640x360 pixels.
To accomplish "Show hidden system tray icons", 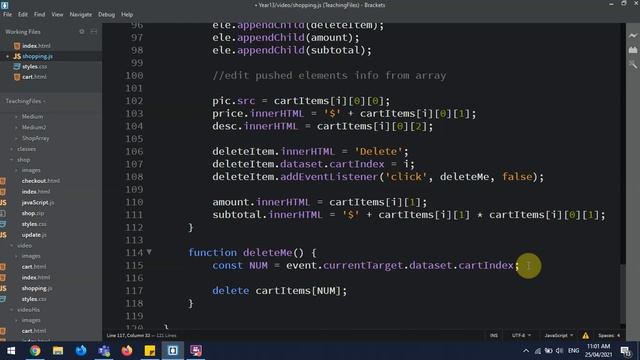I will click(x=526, y=351).
